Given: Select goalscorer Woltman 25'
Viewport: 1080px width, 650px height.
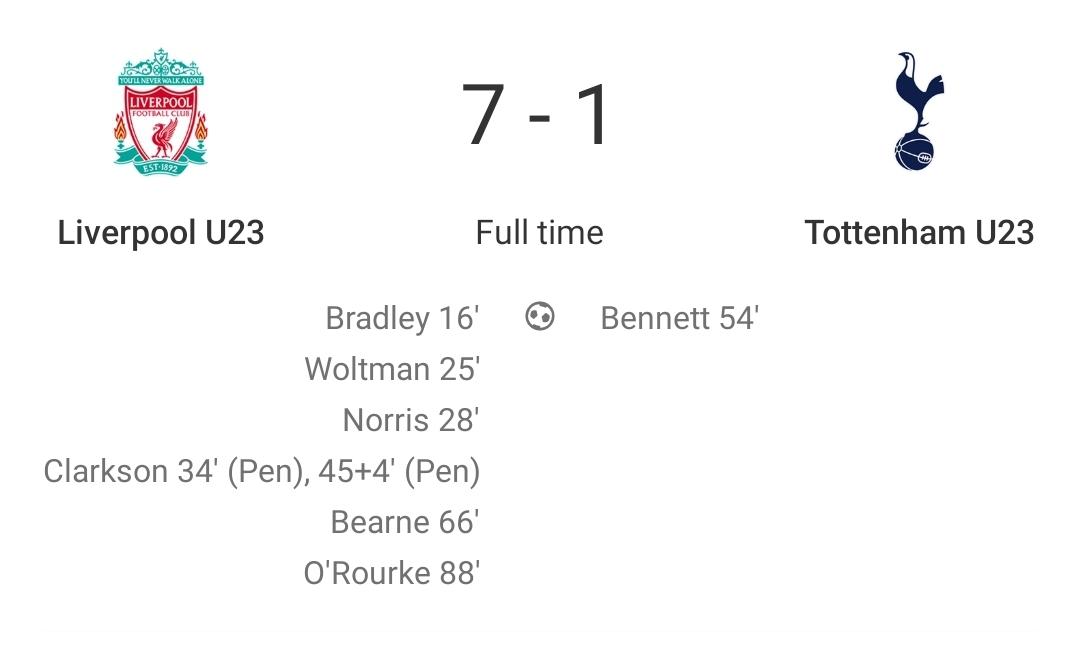Looking at the screenshot, I should pos(392,369).
